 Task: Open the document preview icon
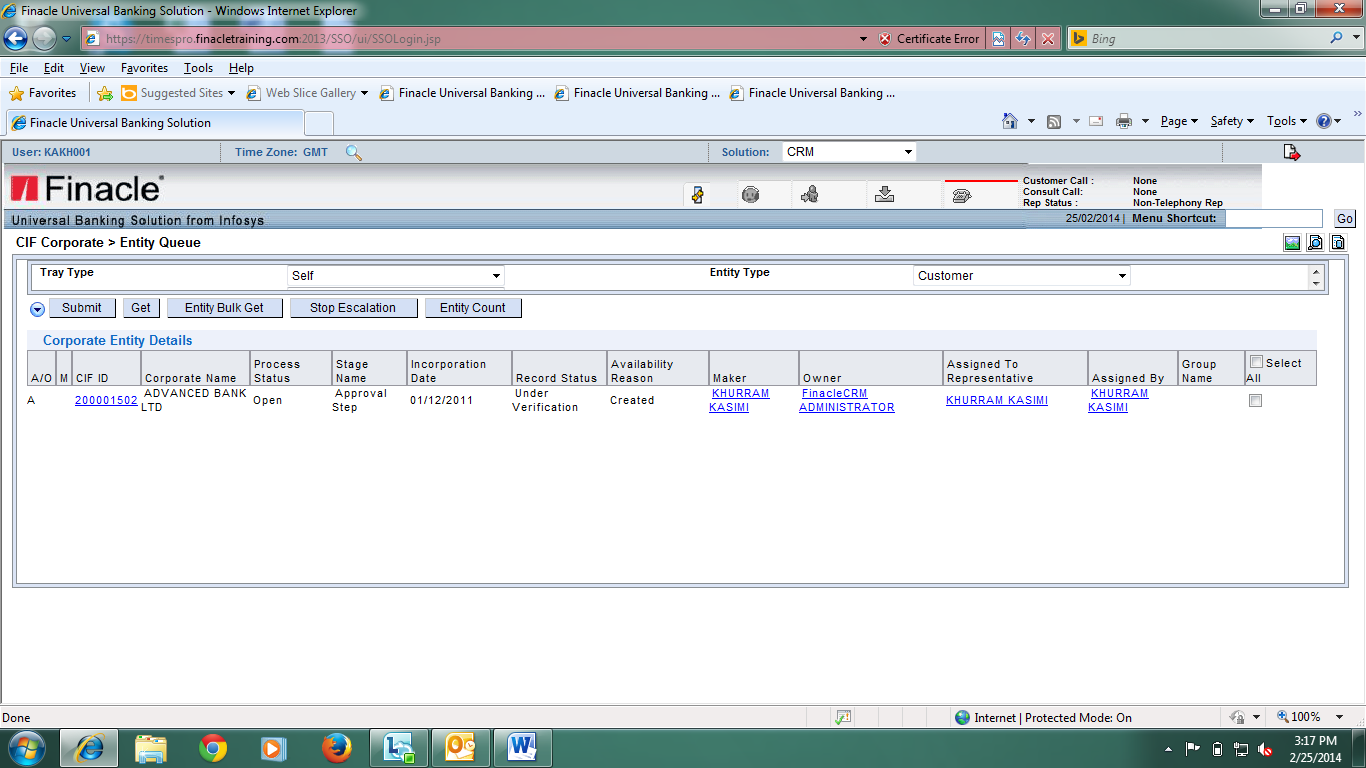pos(1315,242)
